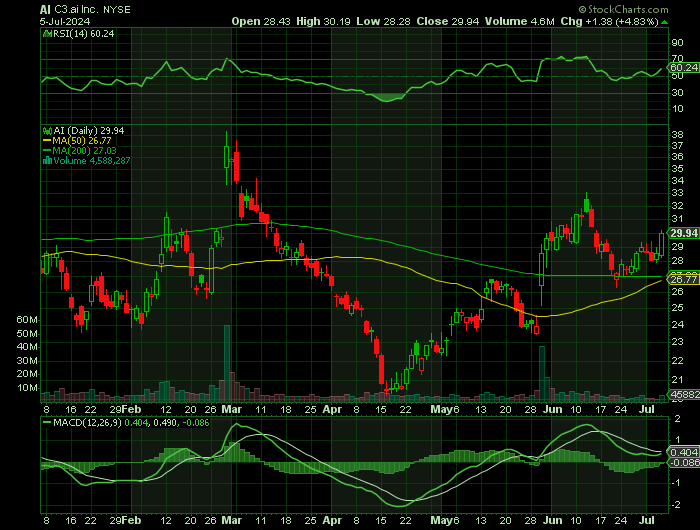Click the 0.404 MACD tag on right axis
Screen dimensions: 700x530
(x=683, y=452)
